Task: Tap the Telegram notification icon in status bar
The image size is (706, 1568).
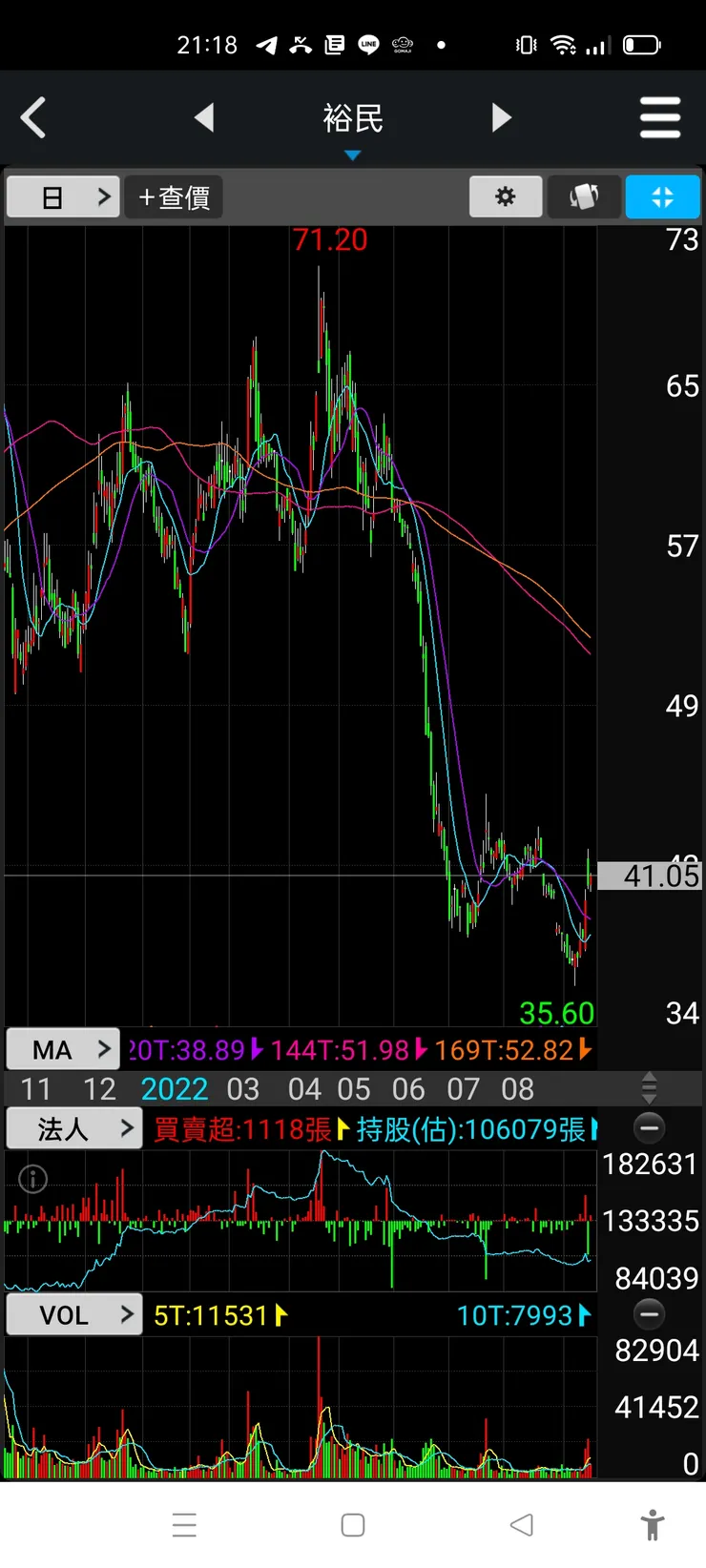Action: pos(267,45)
